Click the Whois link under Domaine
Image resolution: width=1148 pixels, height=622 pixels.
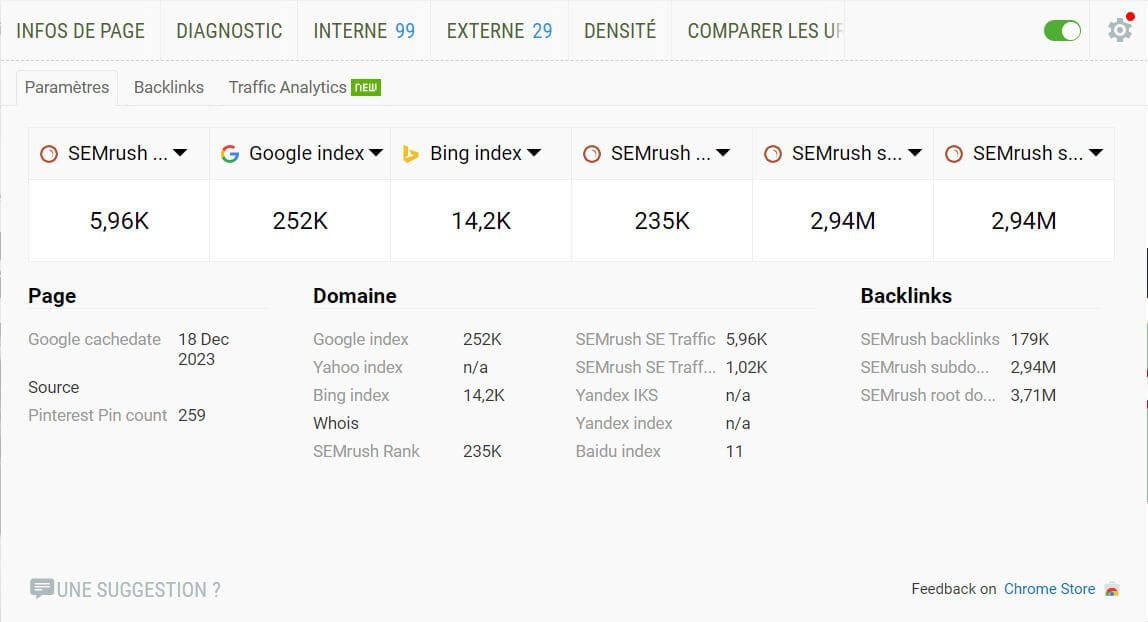[x=336, y=423]
